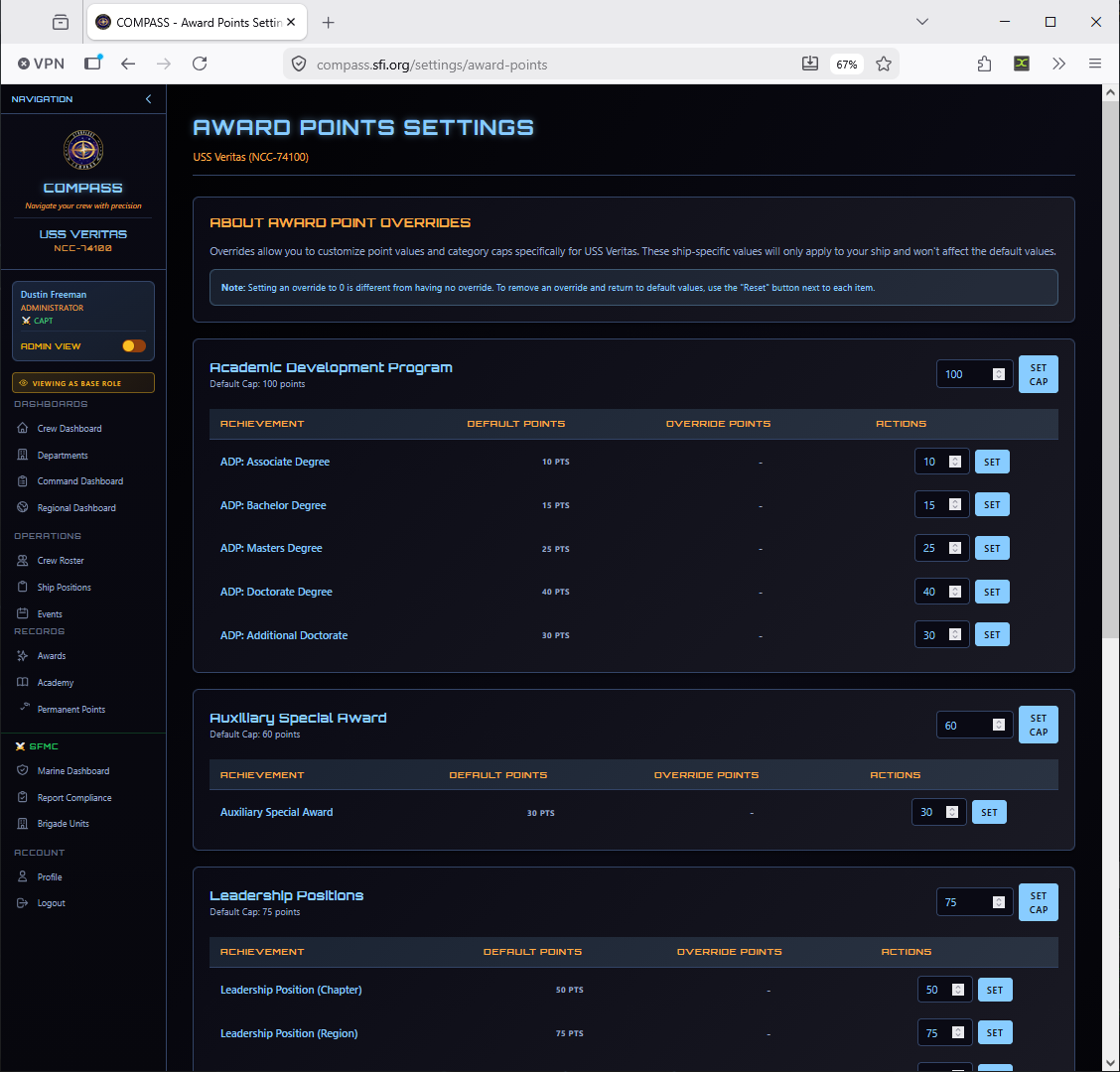Click the Viewing As Base Role badge
This screenshot has height=1072, width=1120.
[83, 383]
